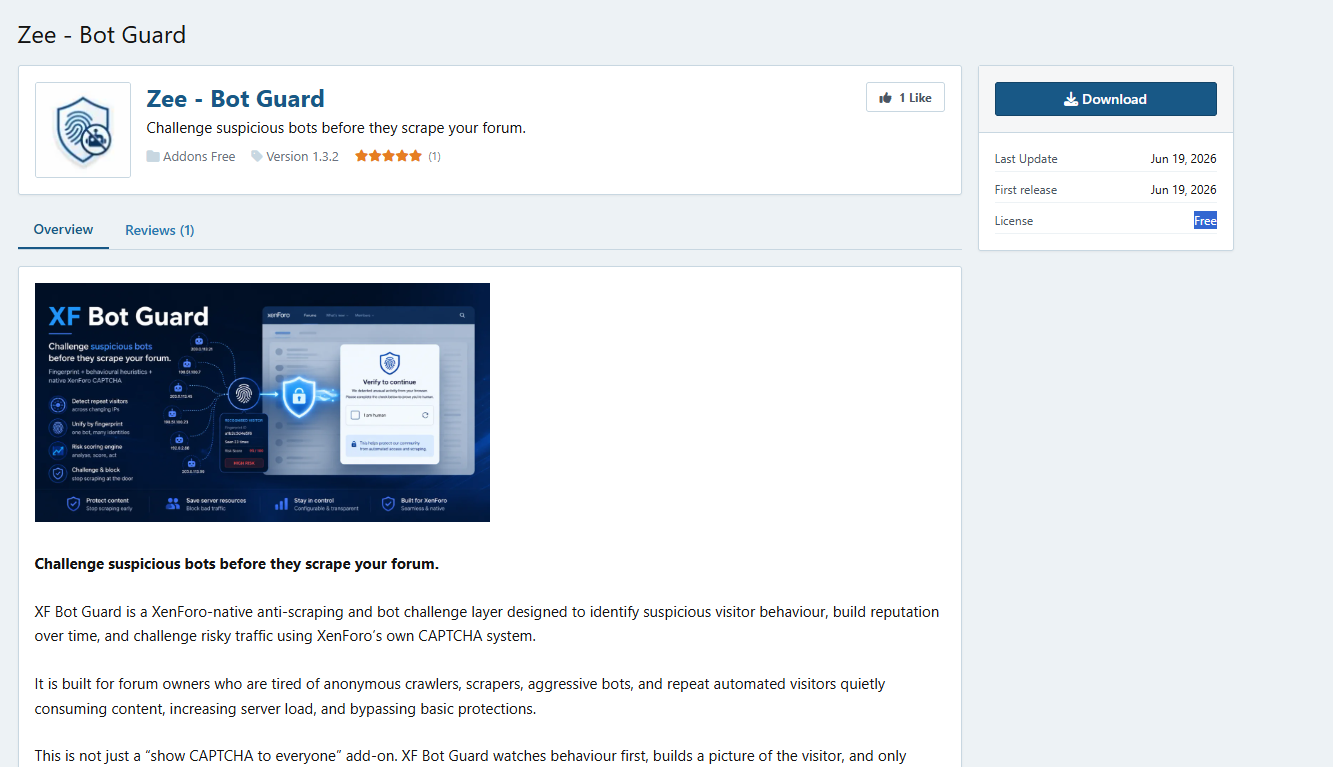This screenshot has height=767, width=1333.
Task: Open the Addons Free category link
Action: pyautogui.click(x=199, y=156)
